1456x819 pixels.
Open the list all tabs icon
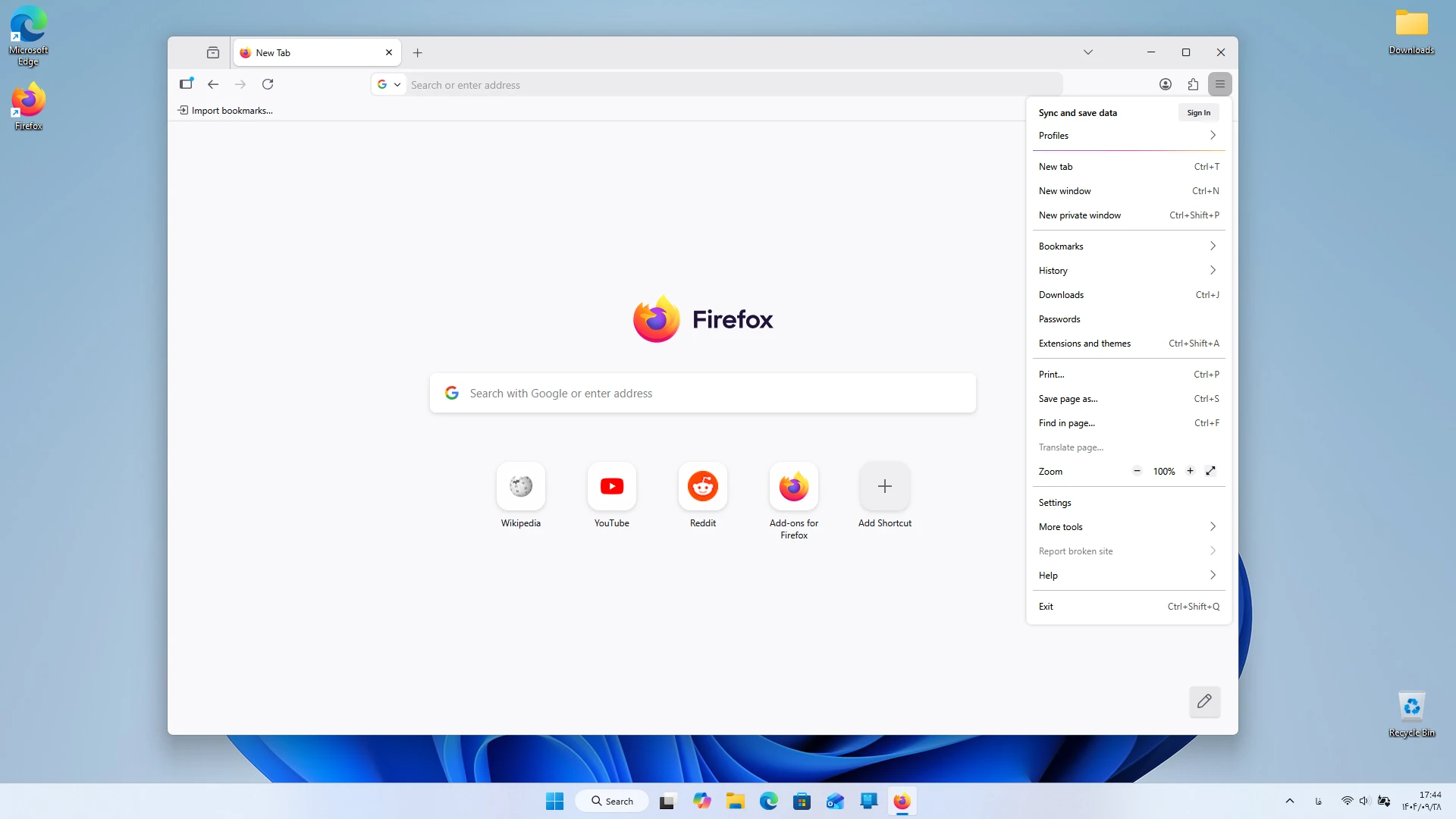1088,52
